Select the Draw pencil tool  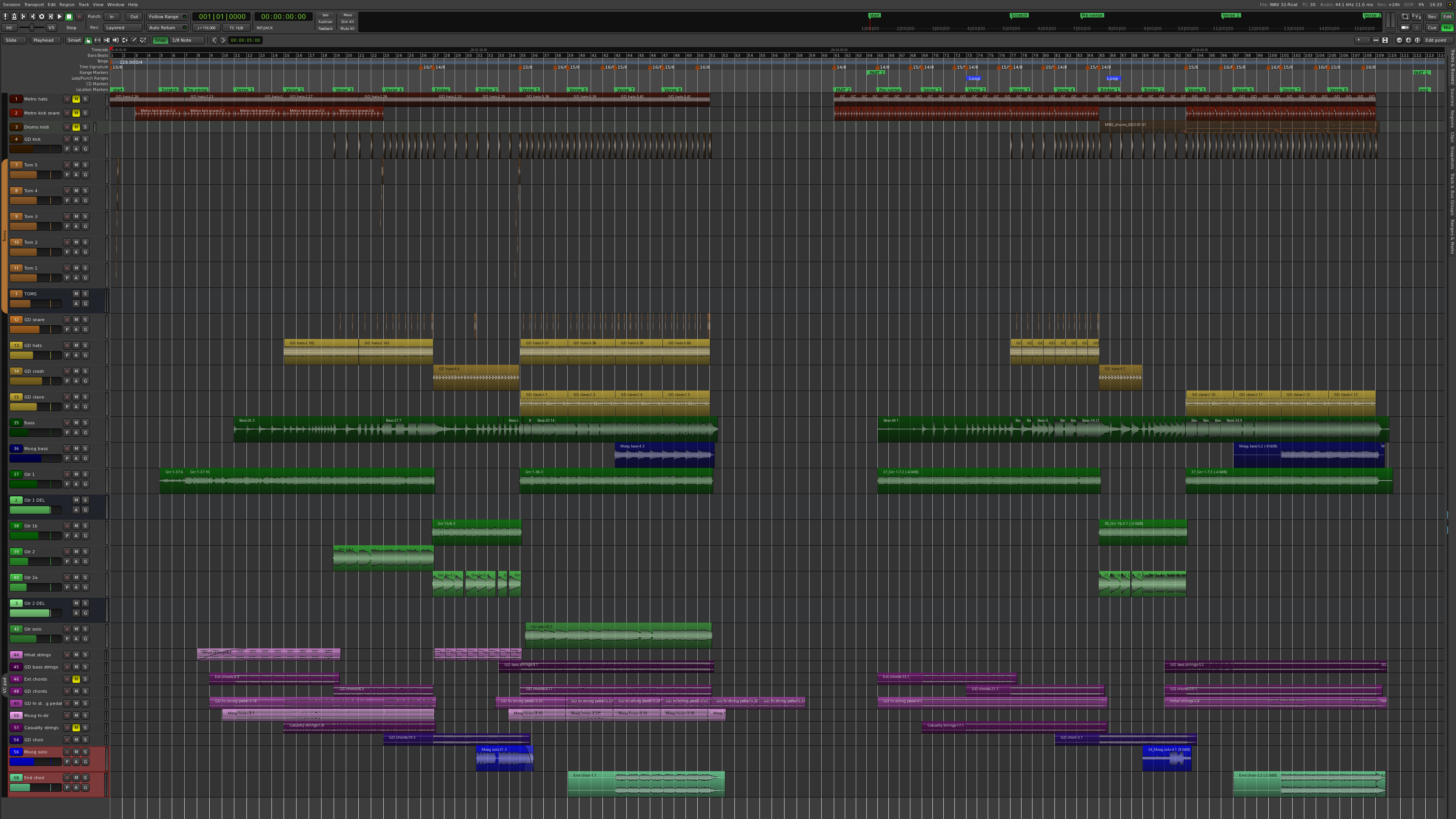point(134,40)
